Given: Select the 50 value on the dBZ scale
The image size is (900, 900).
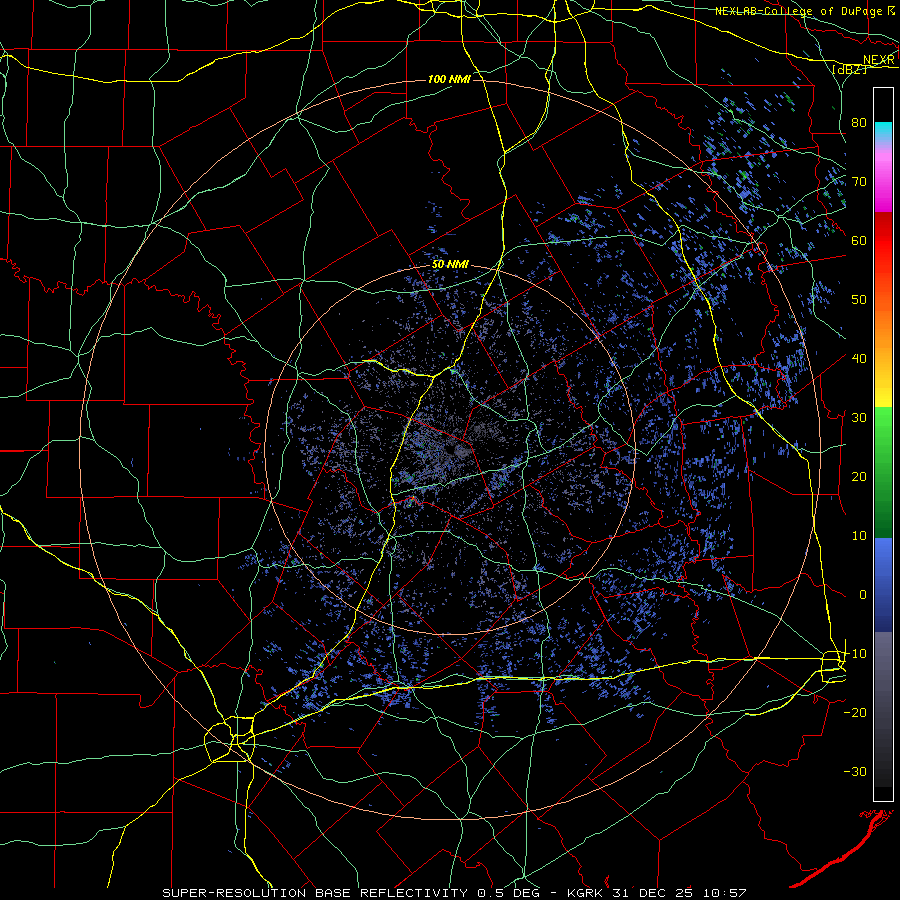Looking at the screenshot, I should tap(859, 300).
